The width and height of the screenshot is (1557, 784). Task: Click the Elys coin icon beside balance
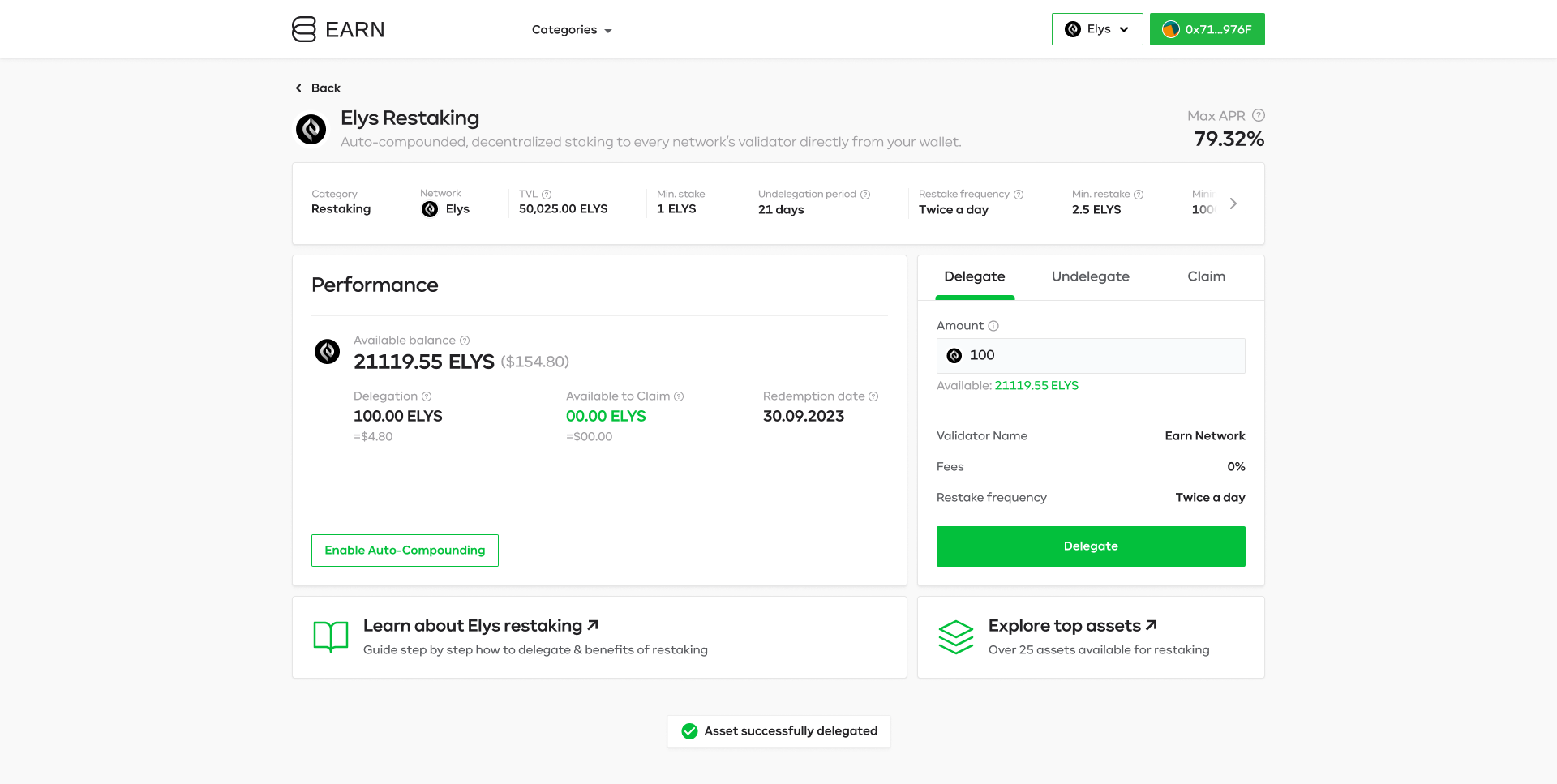327,351
